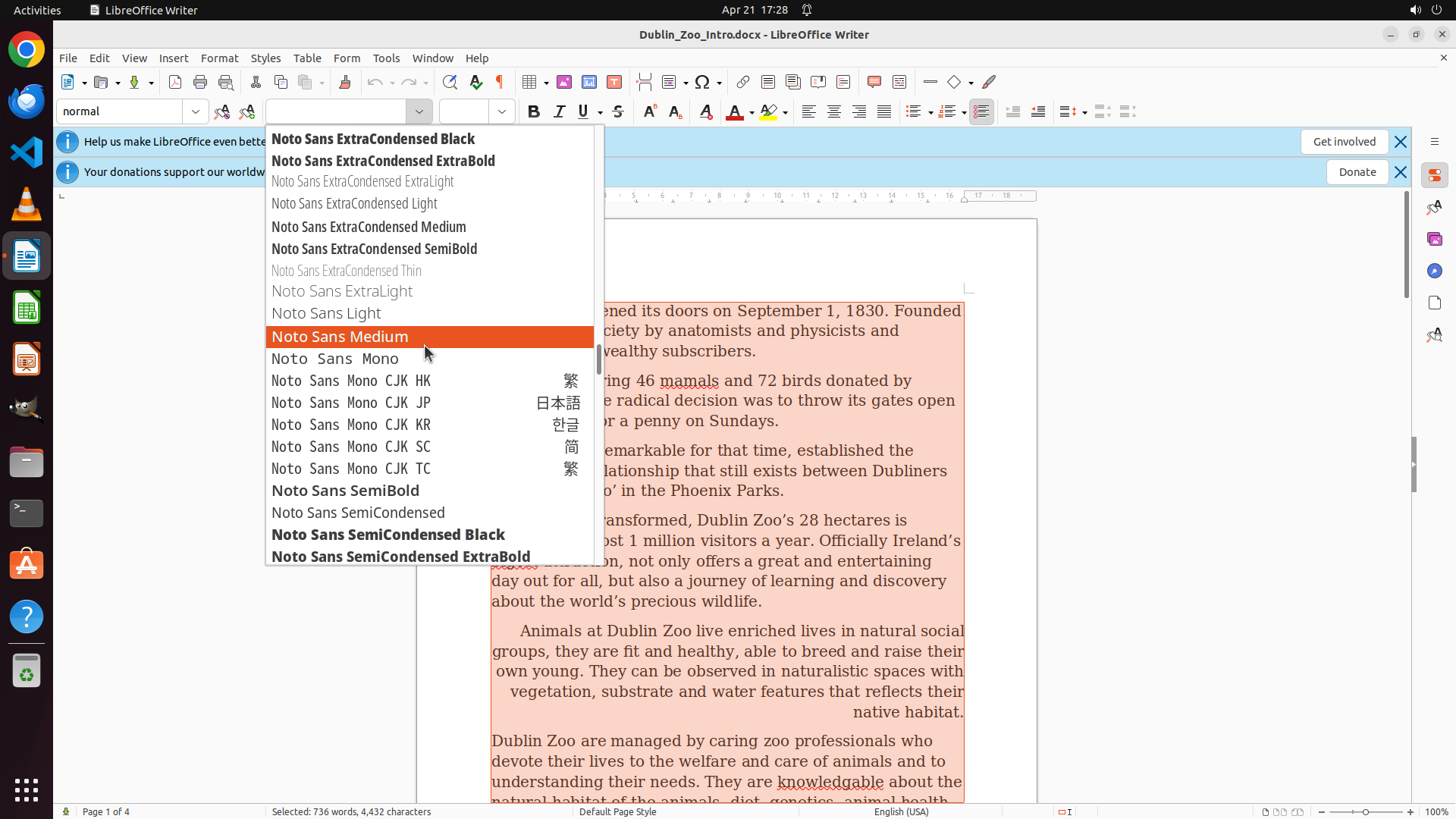The height and width of the screenshot is (819, 1456).
Task: Click the Donate button
Action: 1357,172
